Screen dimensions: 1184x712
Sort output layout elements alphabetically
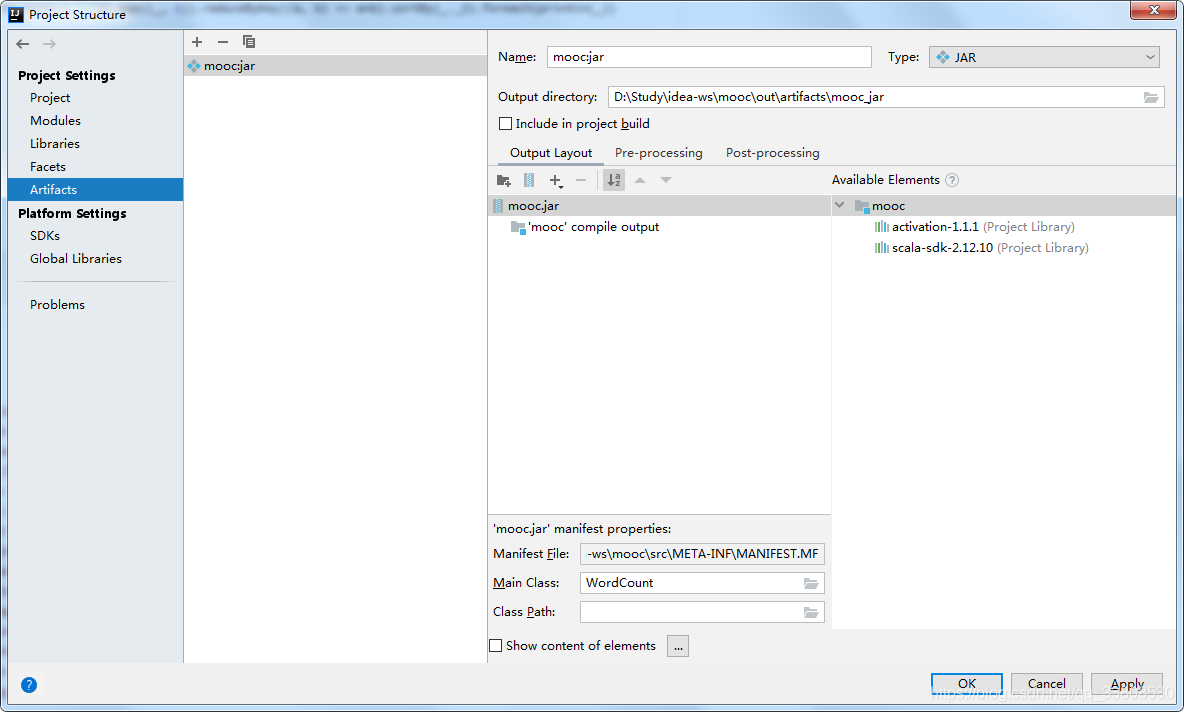(x=613, y=180)
